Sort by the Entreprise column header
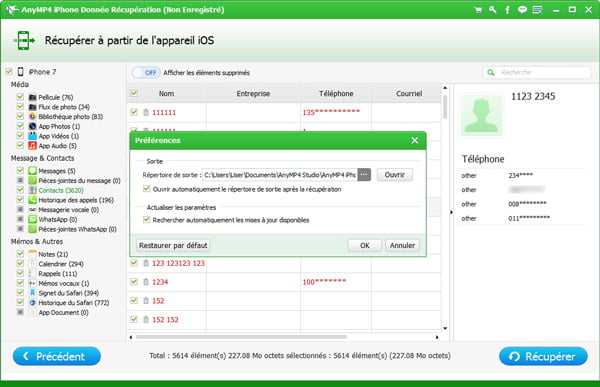 click(253, 93)
